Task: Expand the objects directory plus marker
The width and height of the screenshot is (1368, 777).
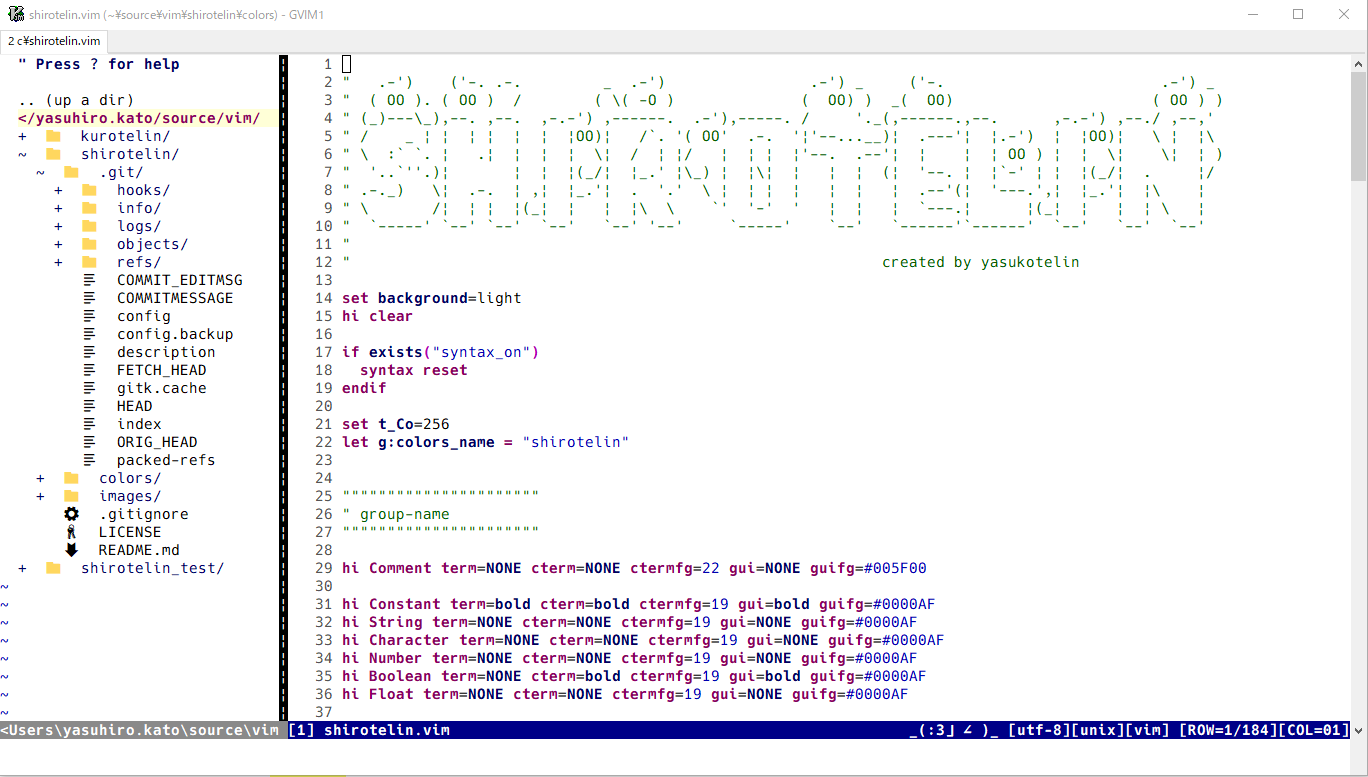Action: click(x=58, y=244)
